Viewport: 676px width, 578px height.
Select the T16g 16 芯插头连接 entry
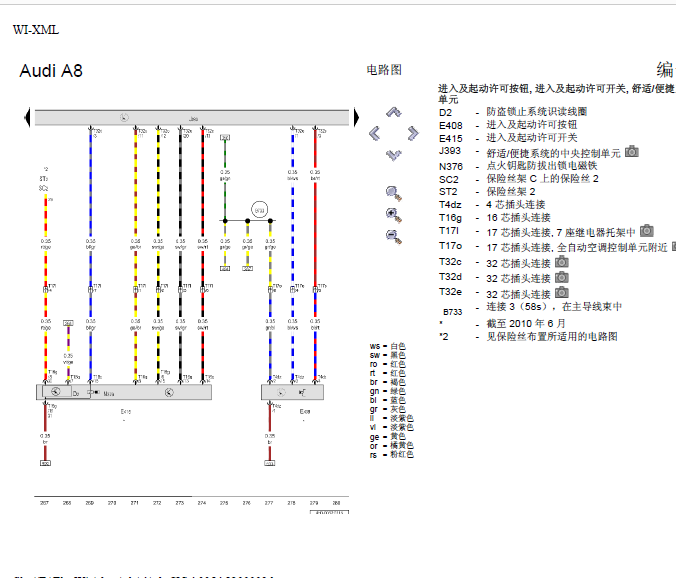[494, 218]
